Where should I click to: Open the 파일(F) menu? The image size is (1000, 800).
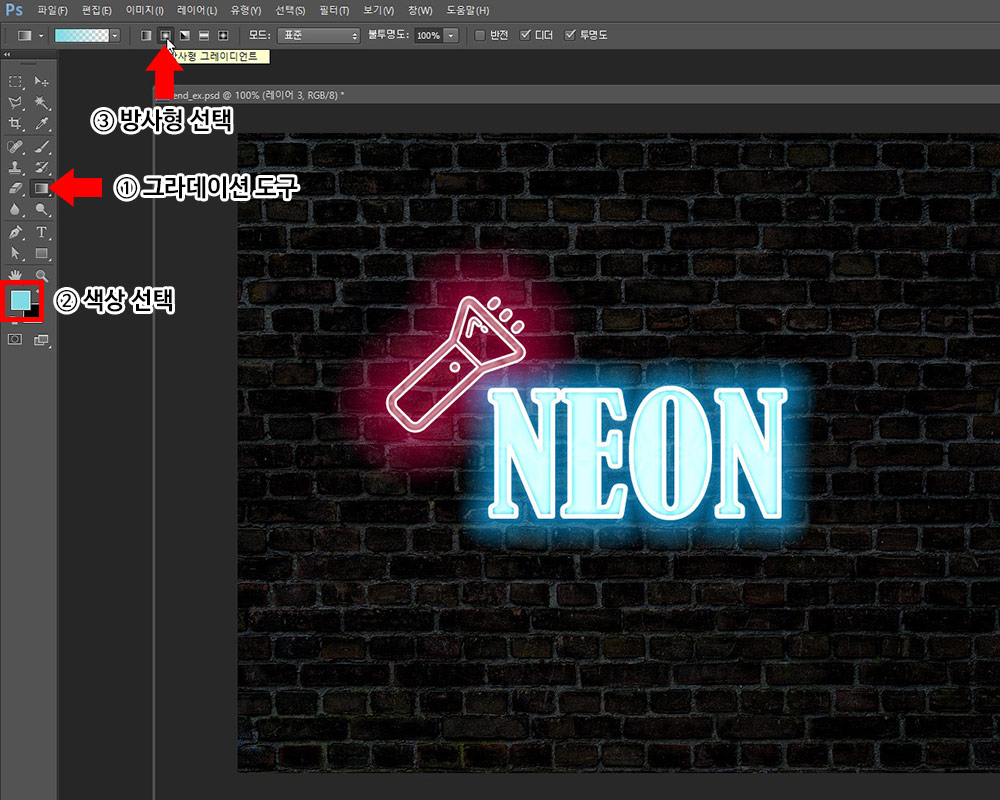[x=52, y=11]
